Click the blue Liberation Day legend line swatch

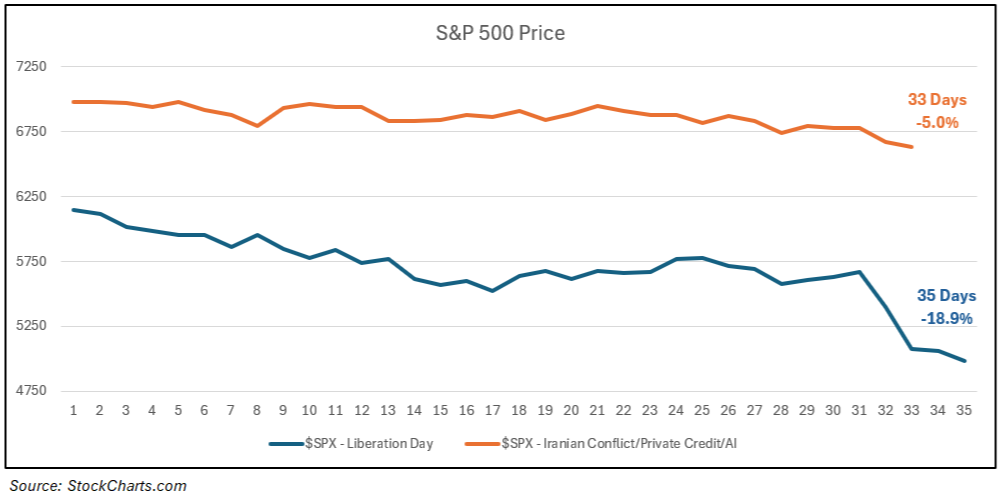point(285,443)
